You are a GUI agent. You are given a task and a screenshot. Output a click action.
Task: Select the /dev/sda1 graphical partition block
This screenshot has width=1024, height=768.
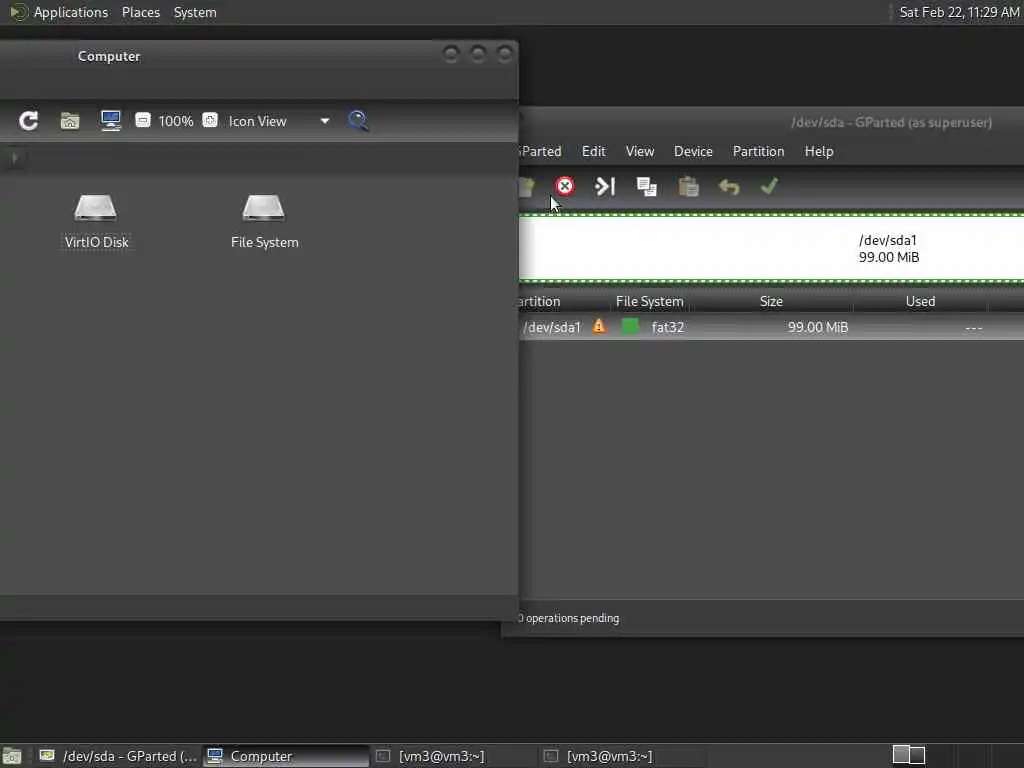tap(771, 248)
